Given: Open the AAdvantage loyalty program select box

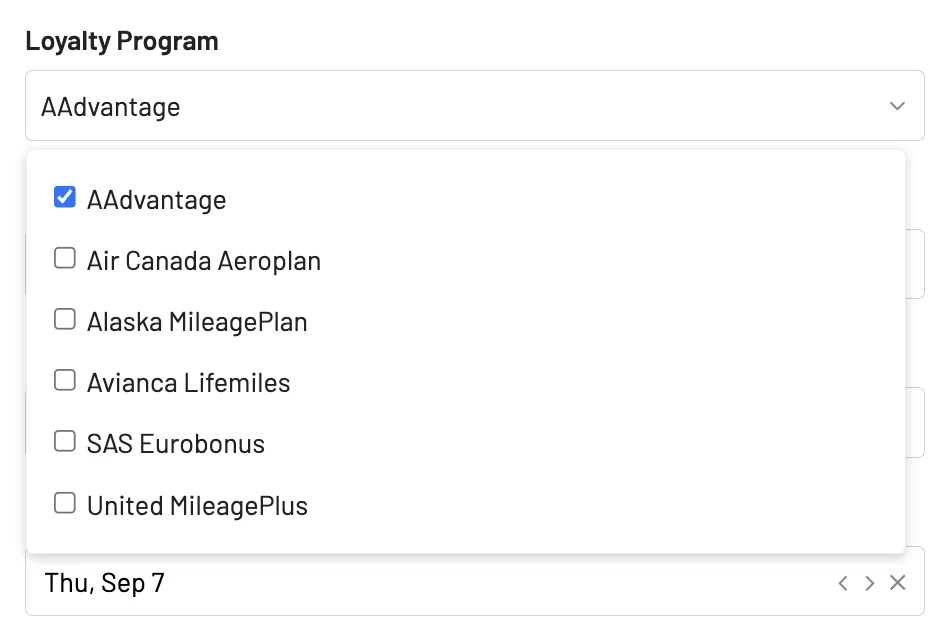Looking at the screenshot, I should (475, 106).
